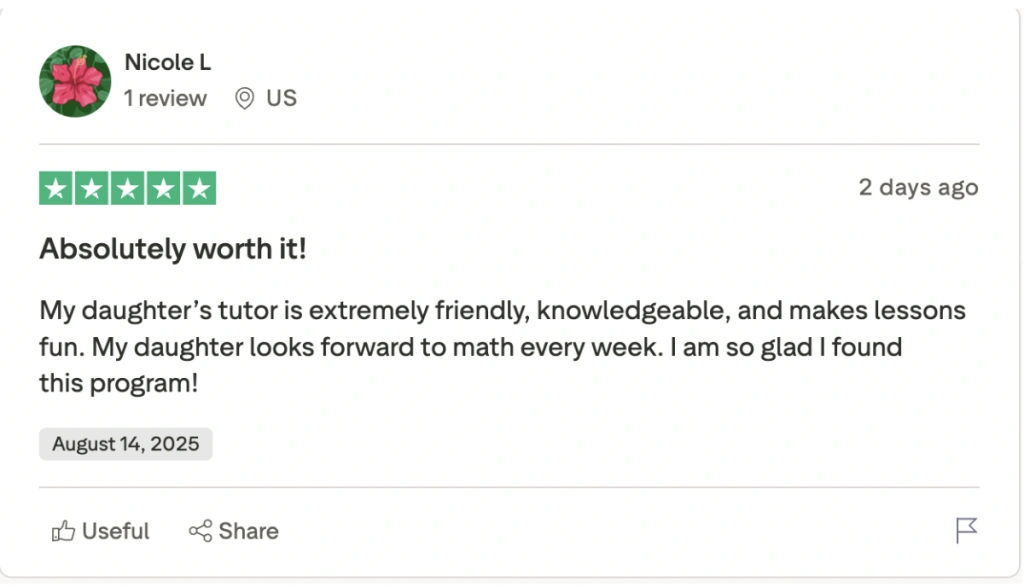This screenshot has width=1024, height=587.
Task: Click the US location label
Action: [x=281, y=98]
